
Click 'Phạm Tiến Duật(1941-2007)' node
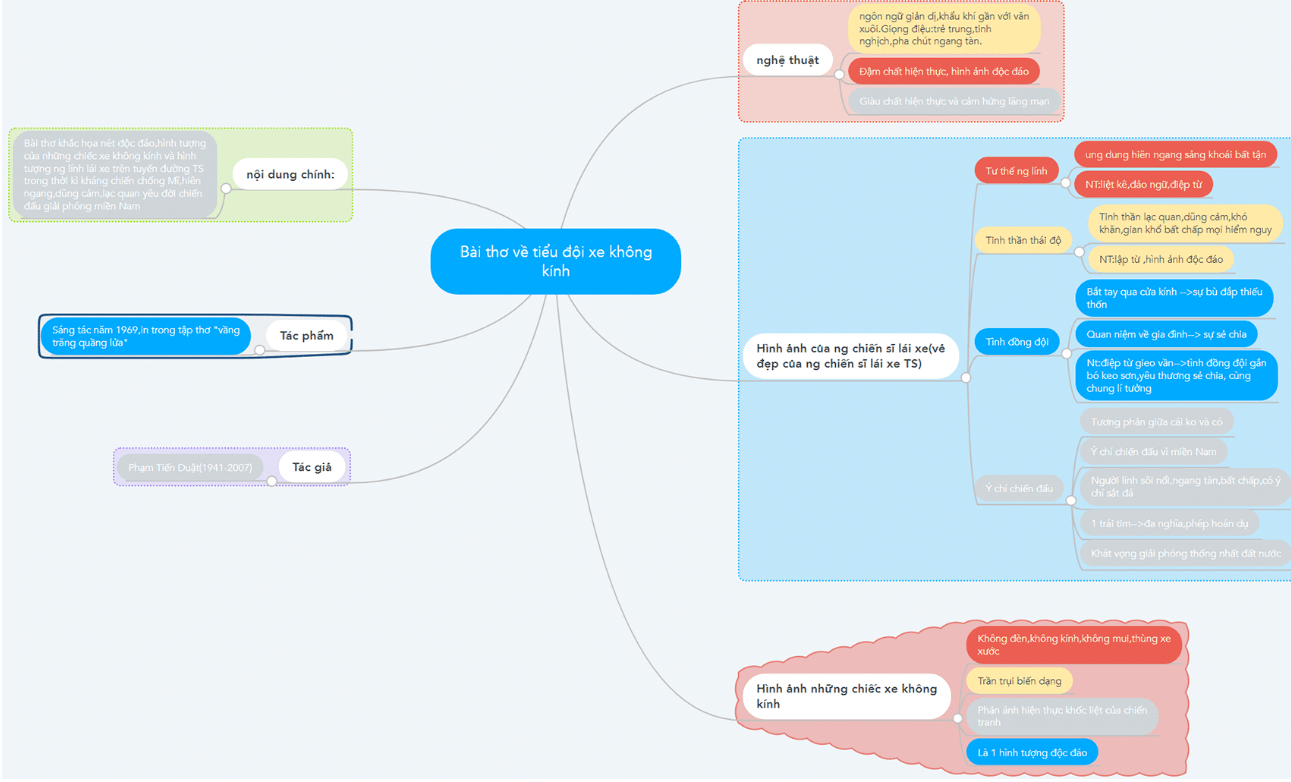[x=190, y=467]
